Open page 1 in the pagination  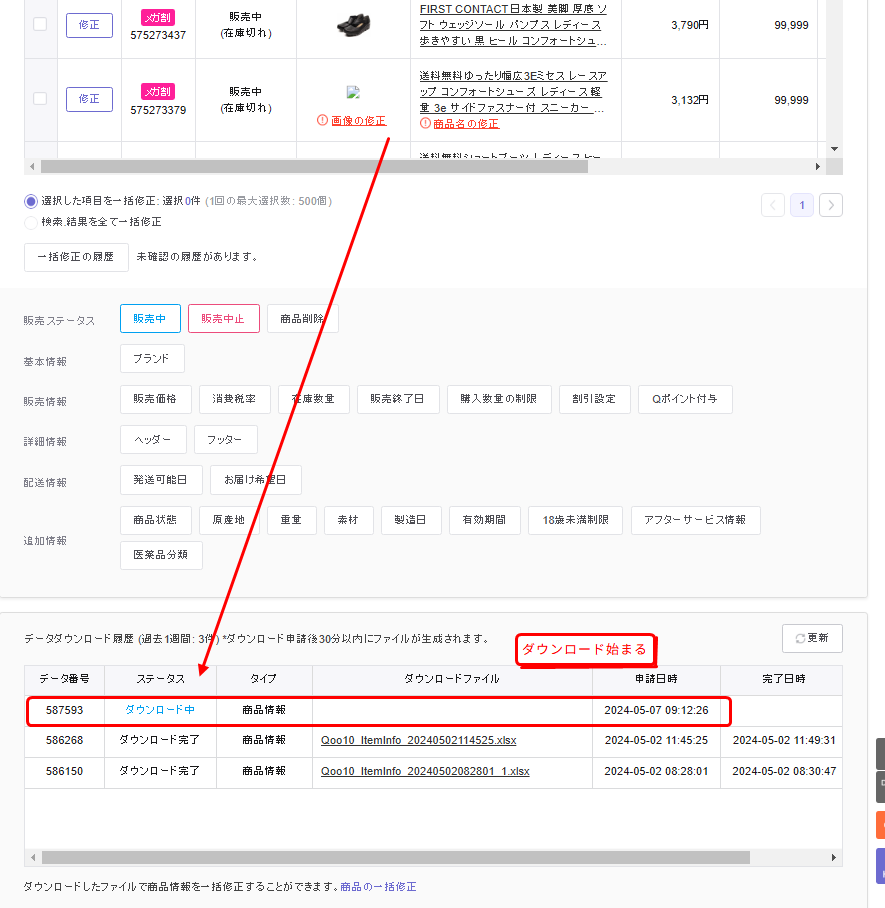point(801,205)
